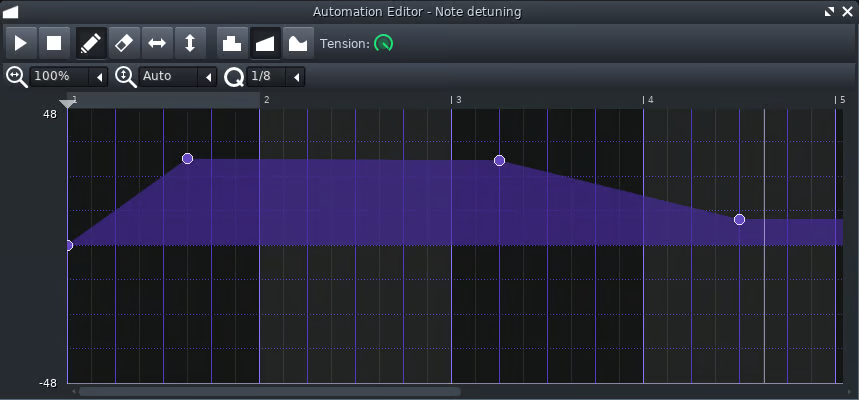
Task: Flip the curve horizontally
Action: coord(157,44)
